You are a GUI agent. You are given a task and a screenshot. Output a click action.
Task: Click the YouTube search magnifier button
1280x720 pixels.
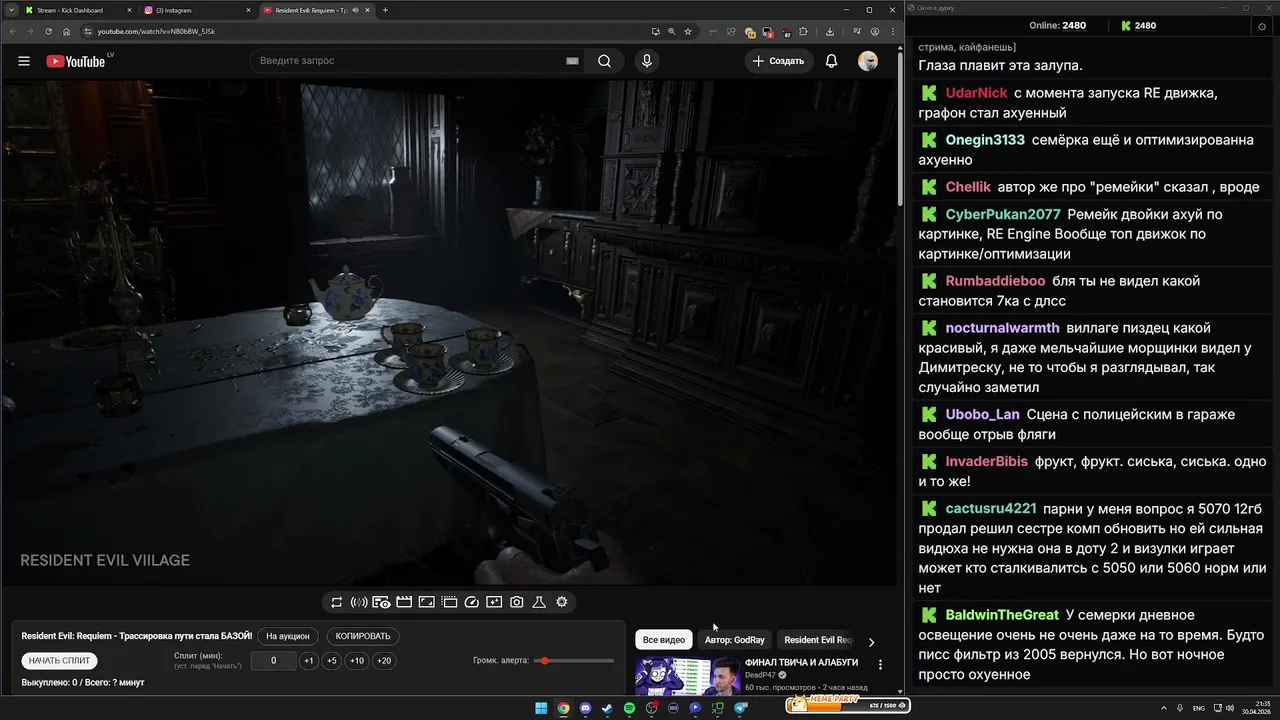[x=604, y=61]
